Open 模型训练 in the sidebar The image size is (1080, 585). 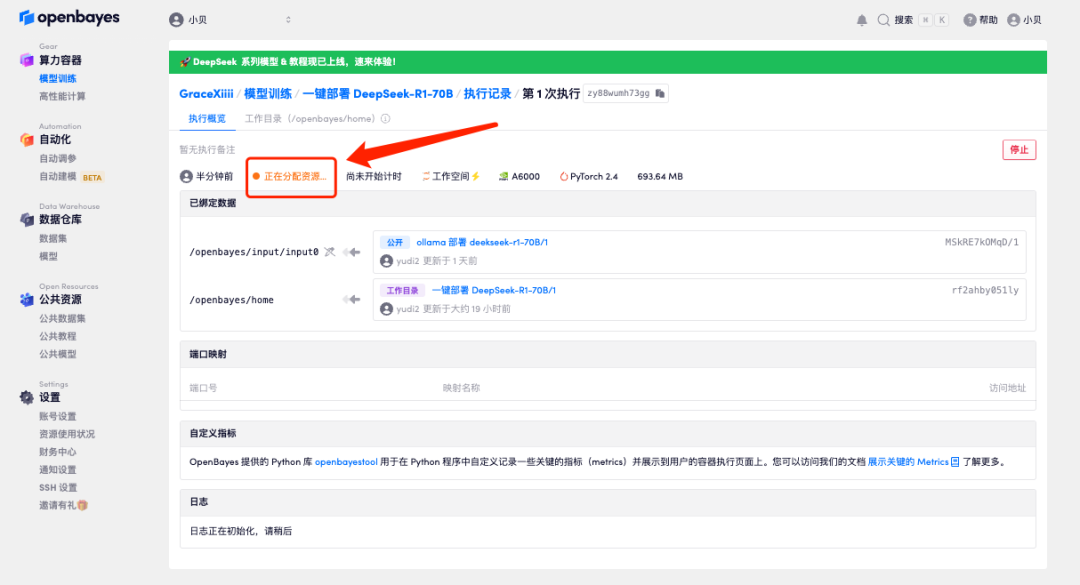tap(58, 79)
